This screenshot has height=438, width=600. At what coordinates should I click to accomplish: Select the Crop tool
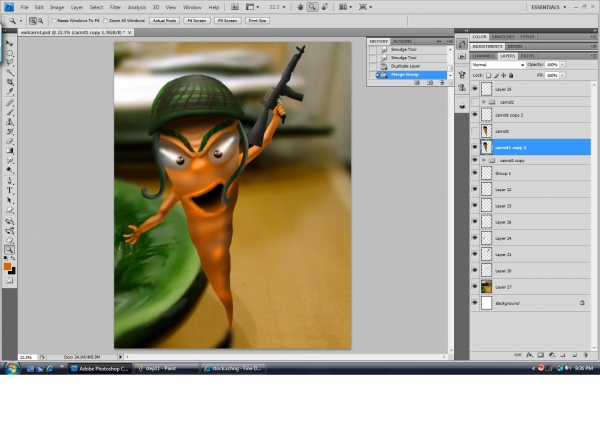(10, 81)
